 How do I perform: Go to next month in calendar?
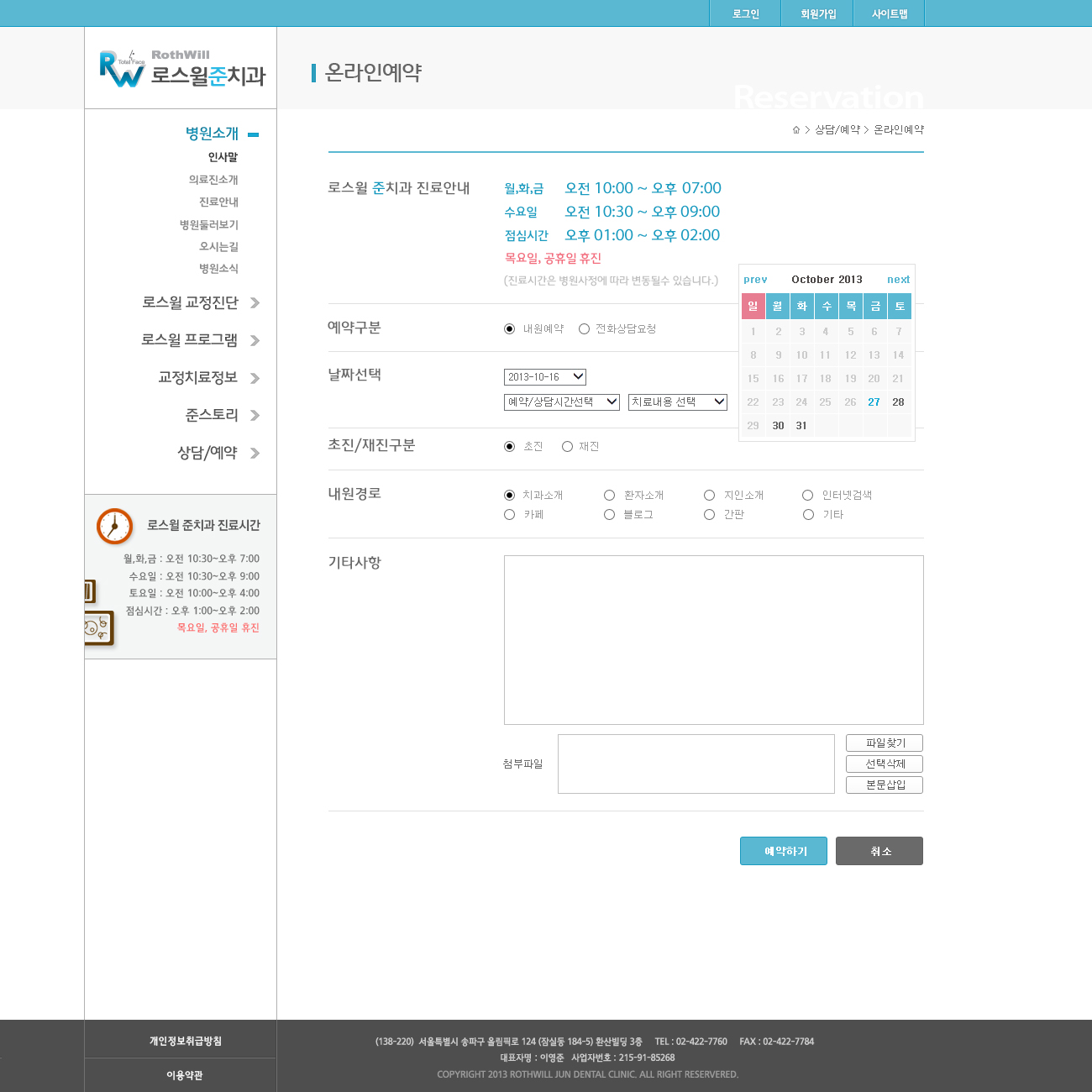898,280
